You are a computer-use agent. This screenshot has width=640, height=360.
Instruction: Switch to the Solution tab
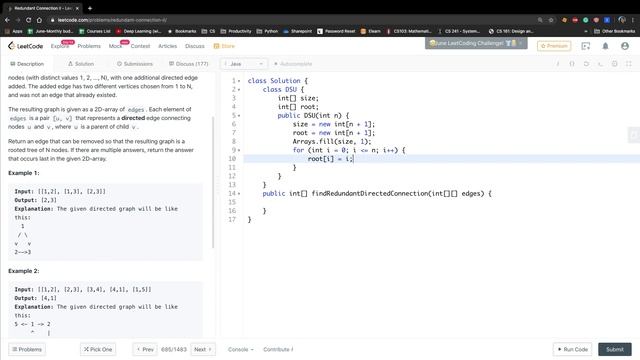click(81, 64)
